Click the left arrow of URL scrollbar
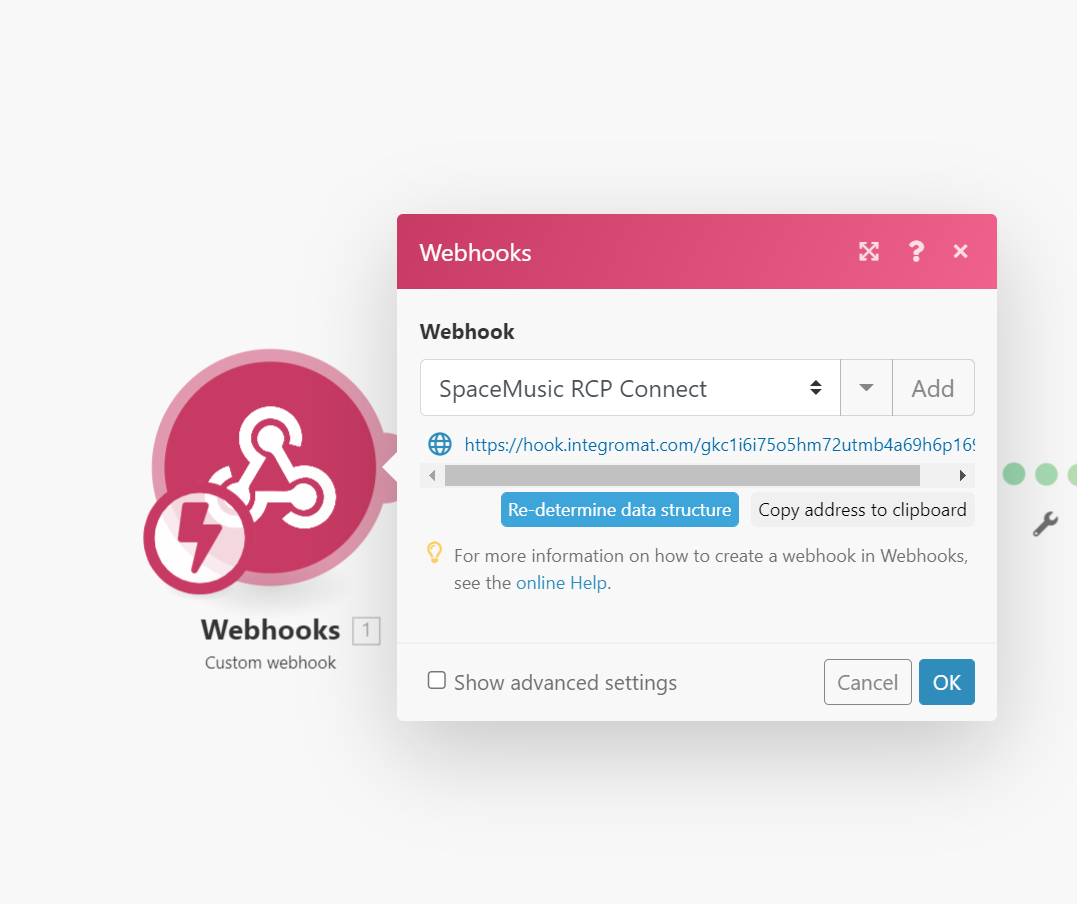Screen dimensions: 1077x904 [432, 475]
